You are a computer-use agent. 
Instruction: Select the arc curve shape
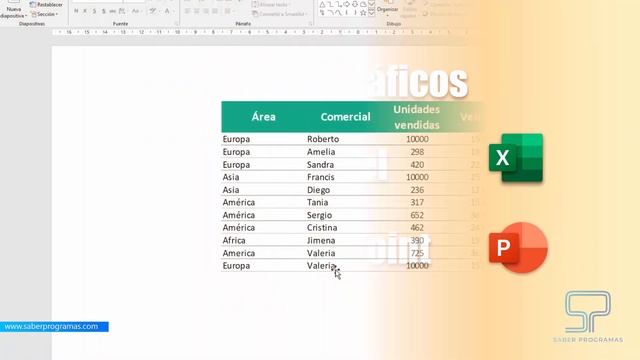pyautogui.click(x=330, y=13)
